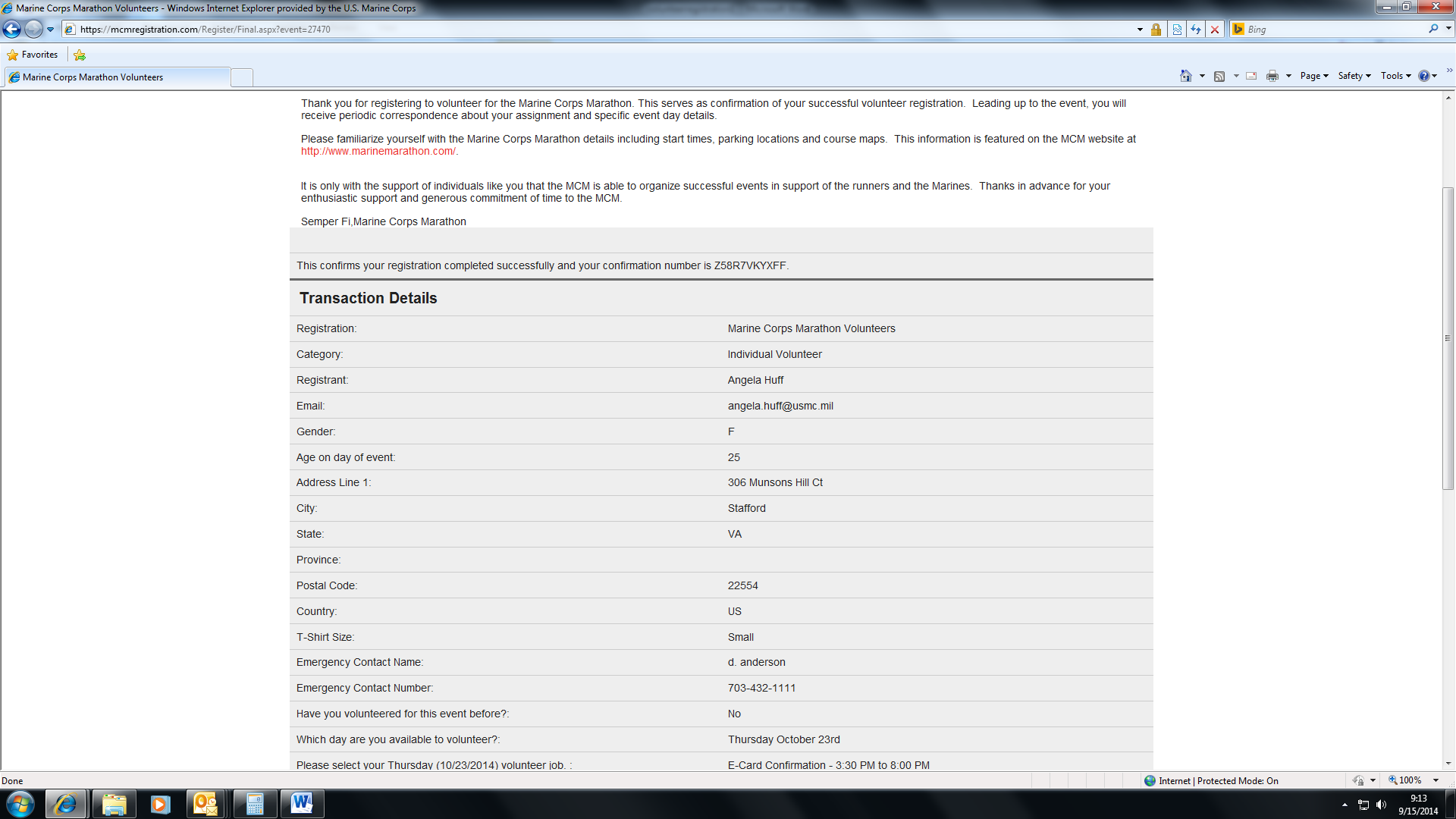Click the Back navigation arrow
This screenshot has height=819, width=1456.
point(12,30)
